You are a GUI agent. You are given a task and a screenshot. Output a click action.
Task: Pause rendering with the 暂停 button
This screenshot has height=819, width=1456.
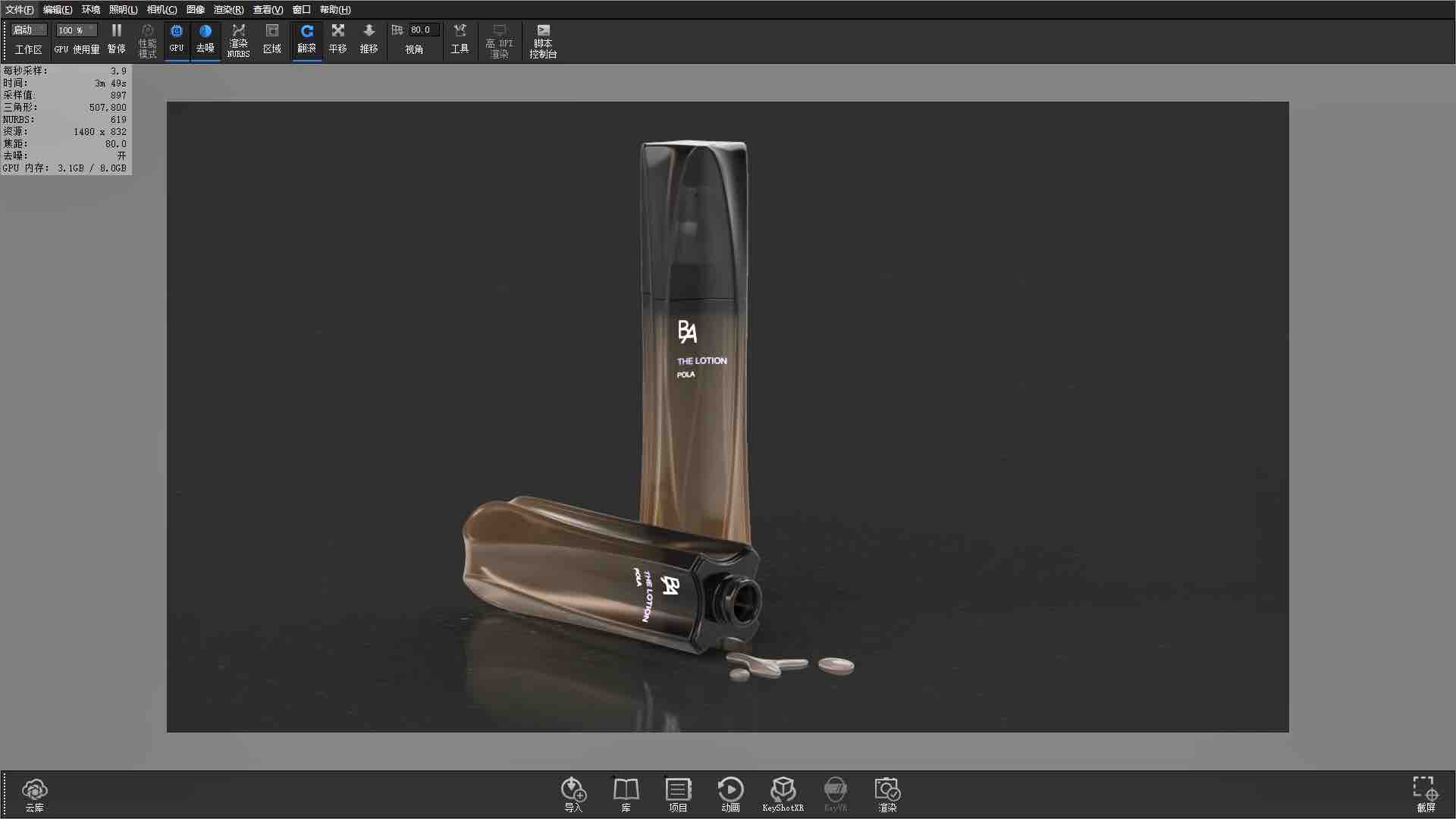click(117, 39)
